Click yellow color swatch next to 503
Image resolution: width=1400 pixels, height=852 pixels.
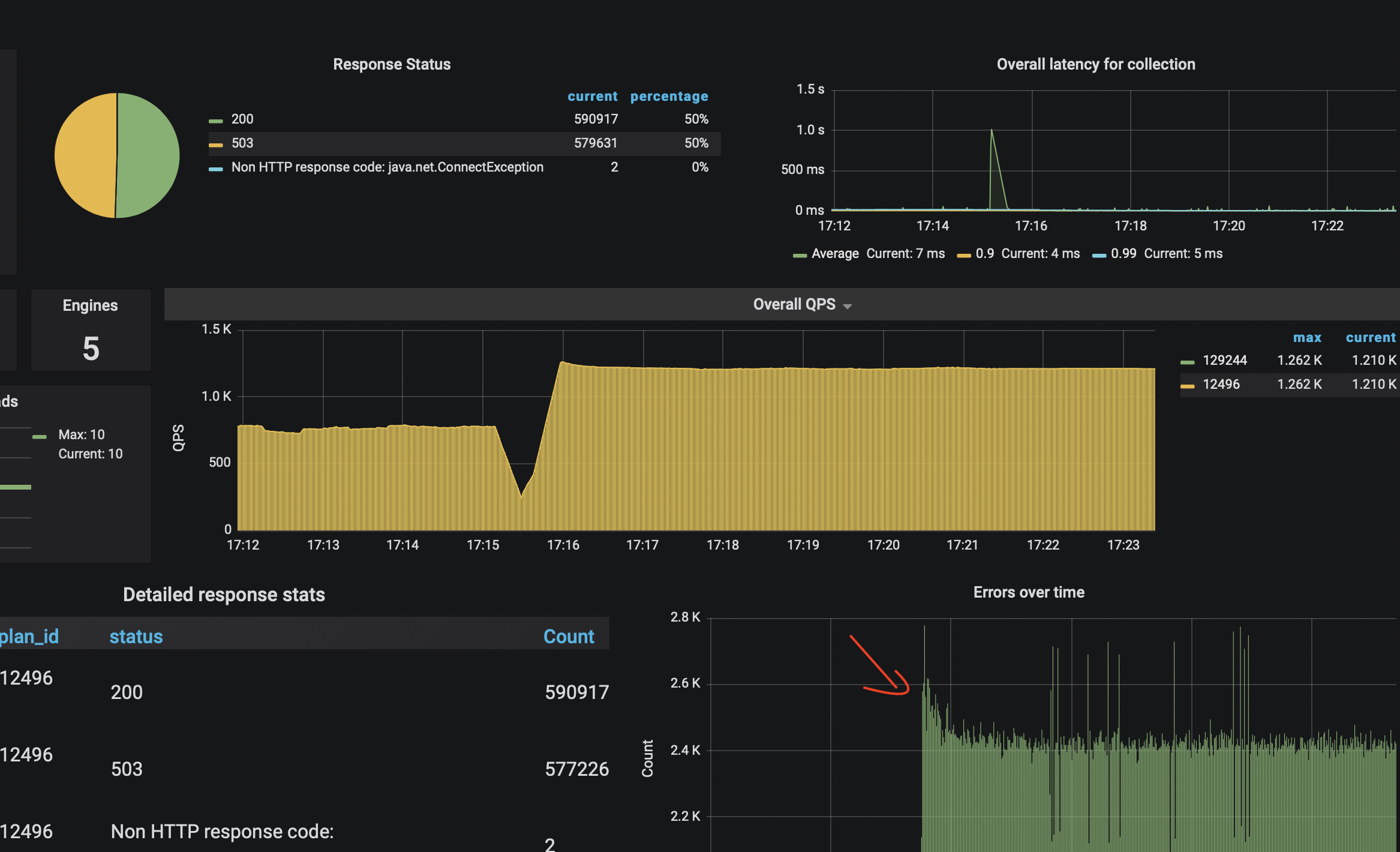point(216,145)
